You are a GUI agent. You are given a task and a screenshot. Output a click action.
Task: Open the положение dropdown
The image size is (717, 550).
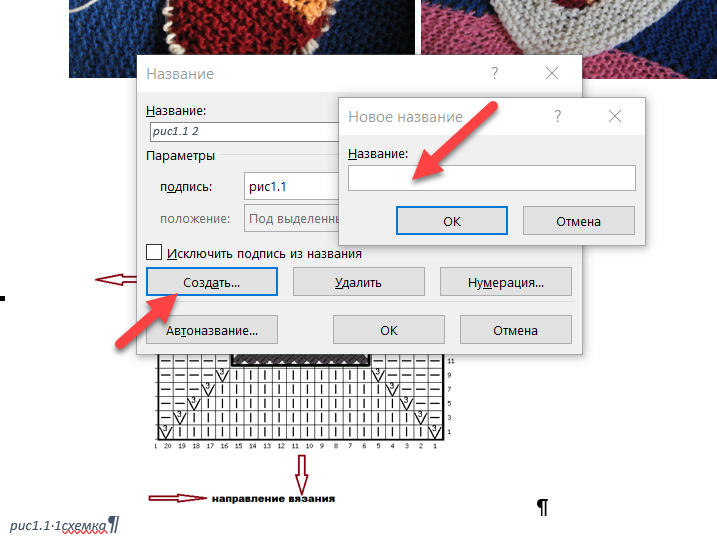(x=290, y=218)
